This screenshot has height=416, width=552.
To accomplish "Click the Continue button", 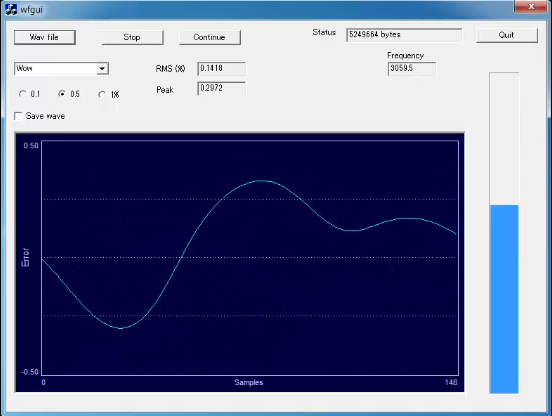I will click(210, 37).
